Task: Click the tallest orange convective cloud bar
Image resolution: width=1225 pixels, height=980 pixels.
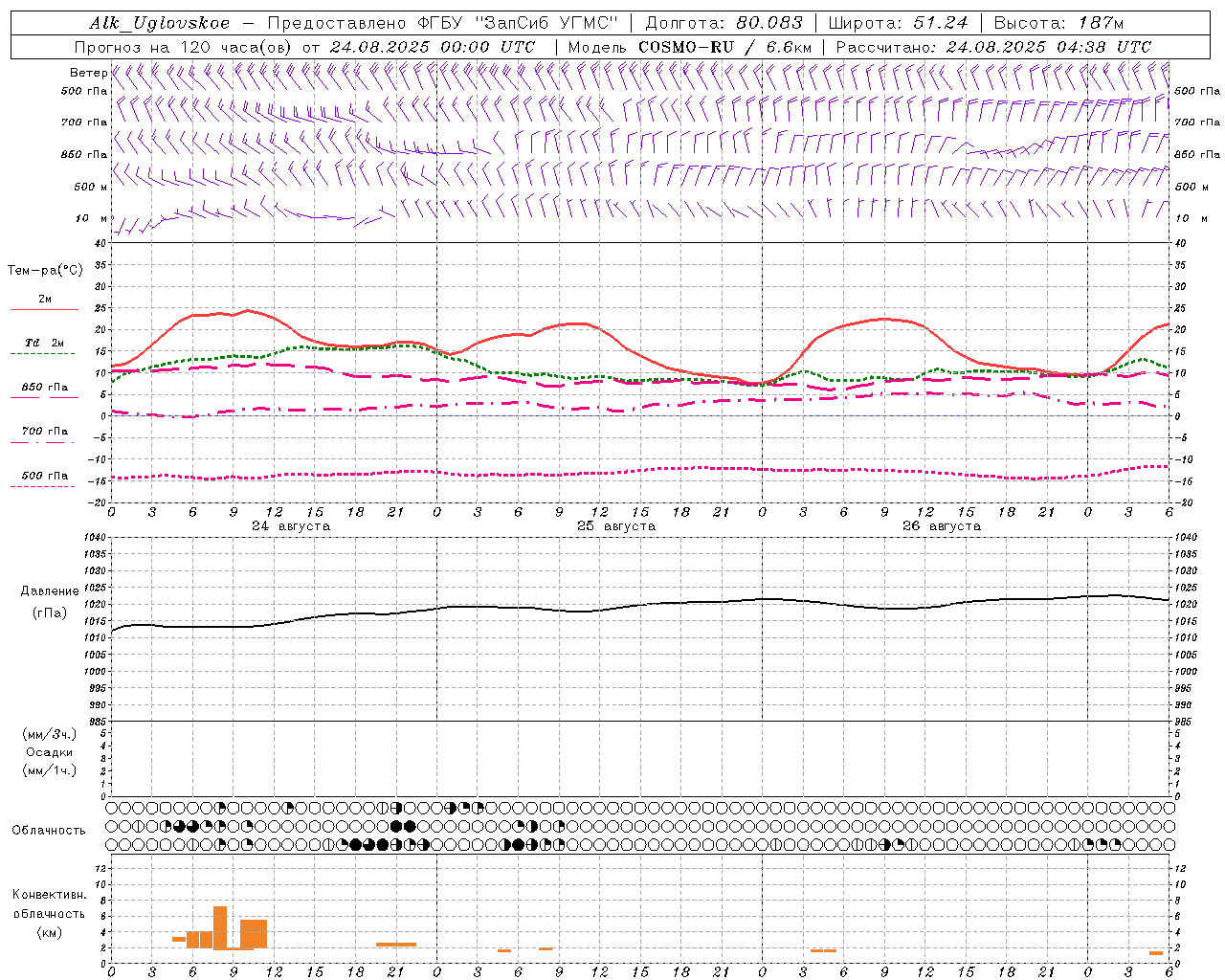Action: tap(220, 926)
